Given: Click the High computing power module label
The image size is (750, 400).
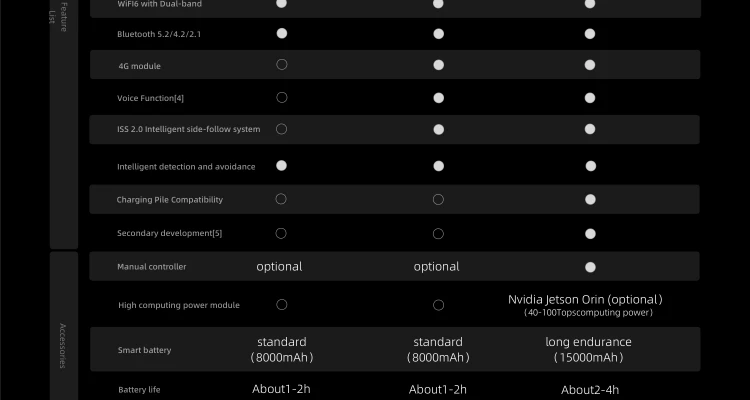Looking at the screenshot, I should [178, 305].
